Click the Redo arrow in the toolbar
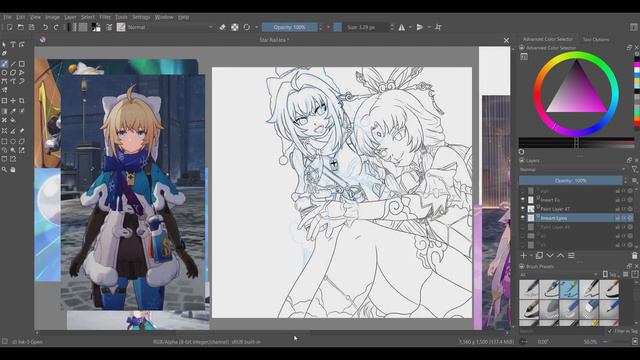 point(56,27)
